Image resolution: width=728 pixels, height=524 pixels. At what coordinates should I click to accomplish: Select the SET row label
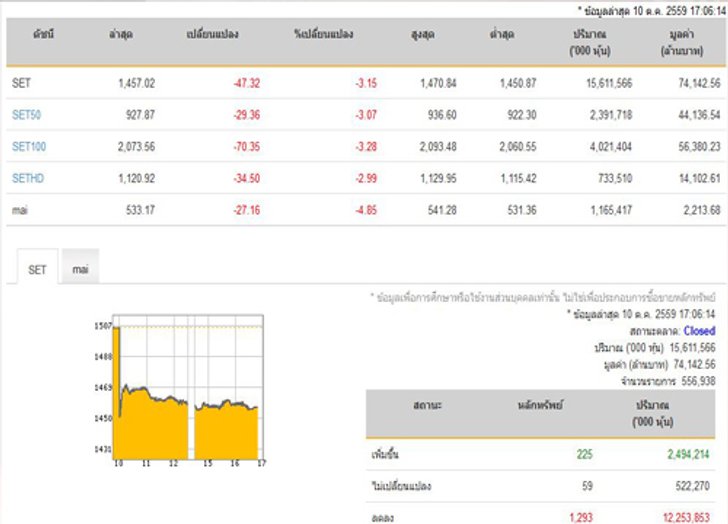(x=21, y=83)
